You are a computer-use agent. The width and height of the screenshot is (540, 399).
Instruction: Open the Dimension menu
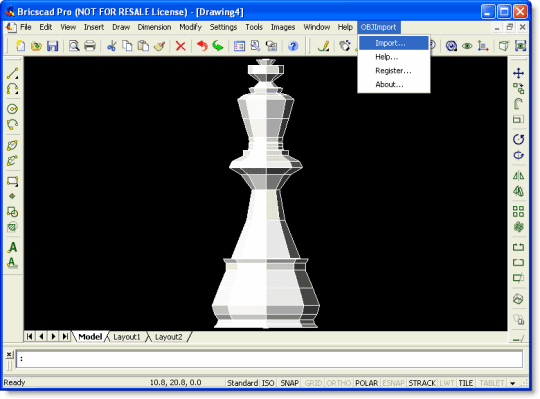[x=154, y=27]
